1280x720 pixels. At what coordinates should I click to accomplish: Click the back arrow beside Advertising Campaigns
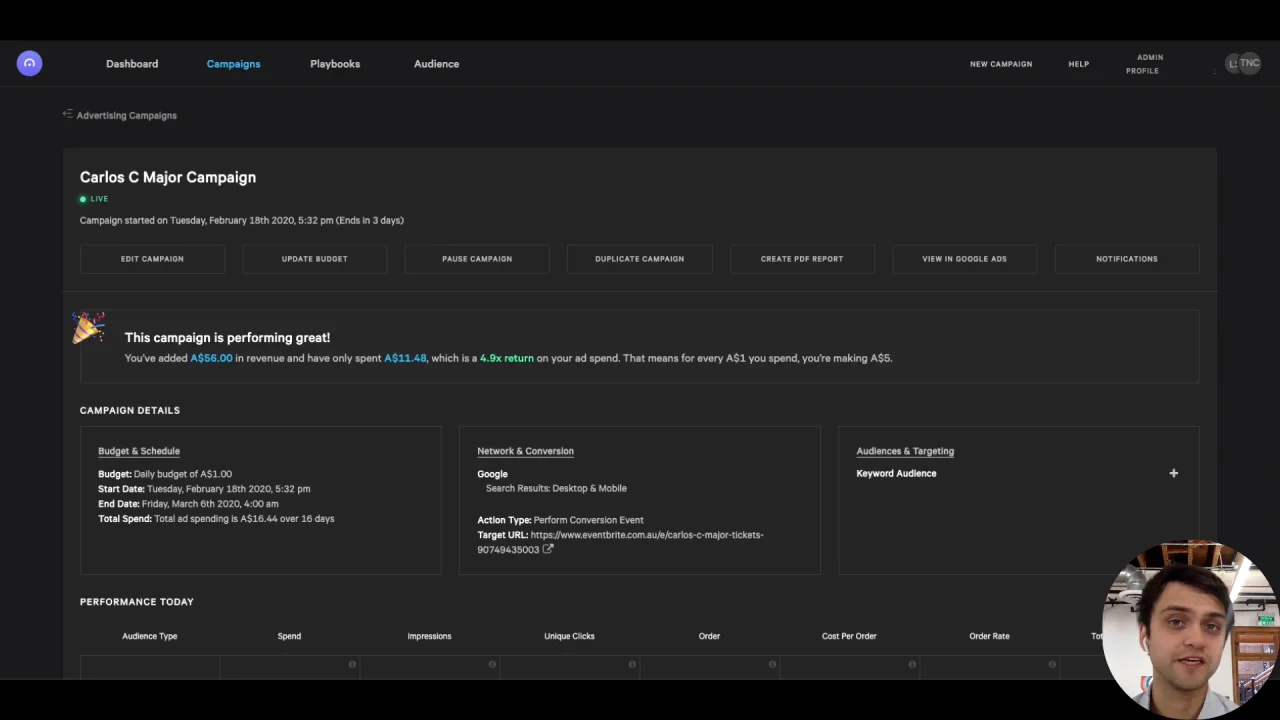tap(67, 114)
